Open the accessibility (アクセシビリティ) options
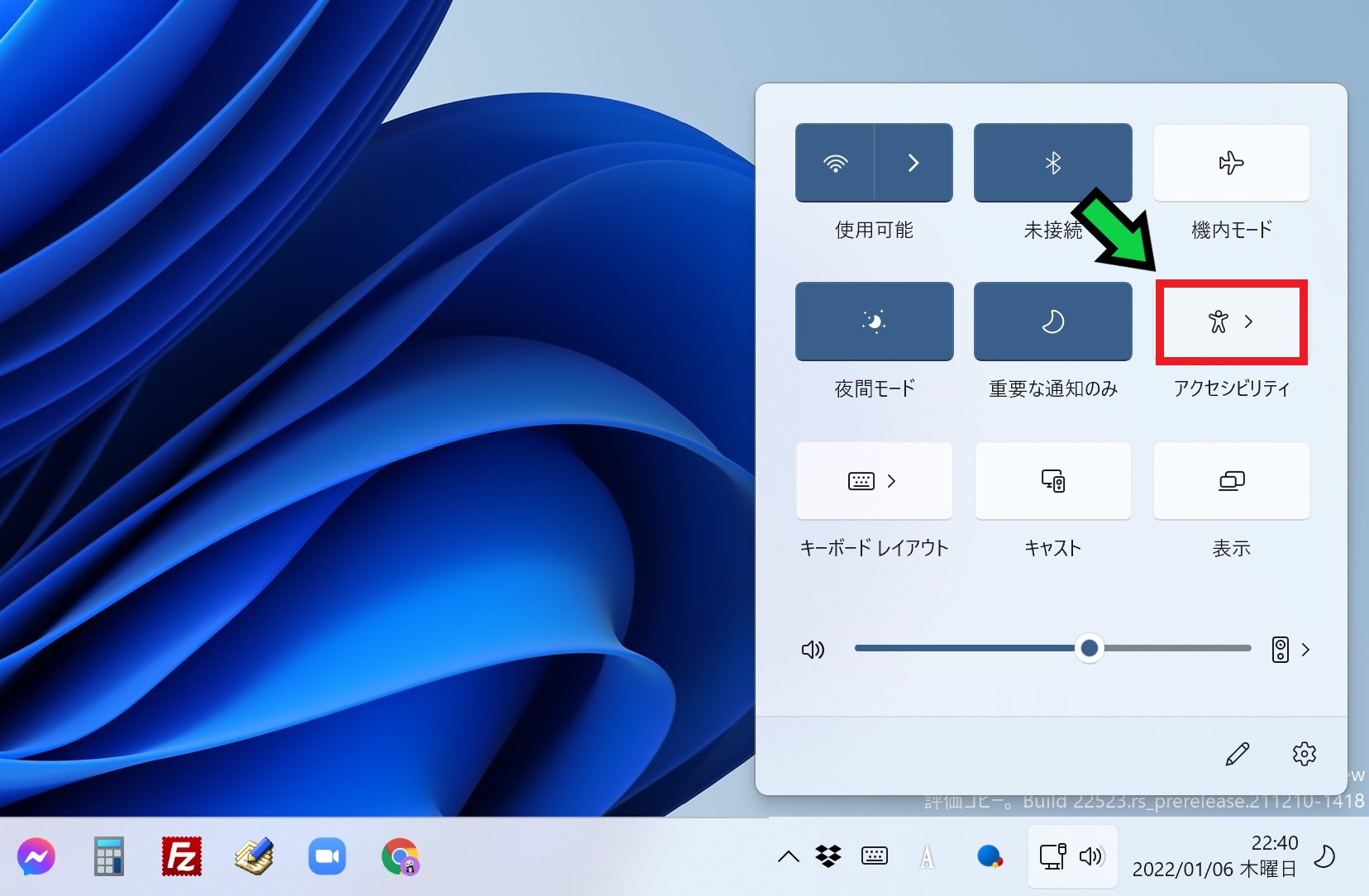Viewport: 1369px width, 896px height. [x=1231, y=322]
